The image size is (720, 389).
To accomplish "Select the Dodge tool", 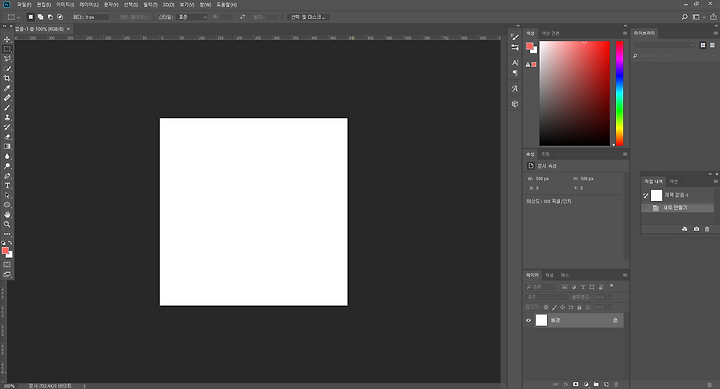I will (7, 166).
